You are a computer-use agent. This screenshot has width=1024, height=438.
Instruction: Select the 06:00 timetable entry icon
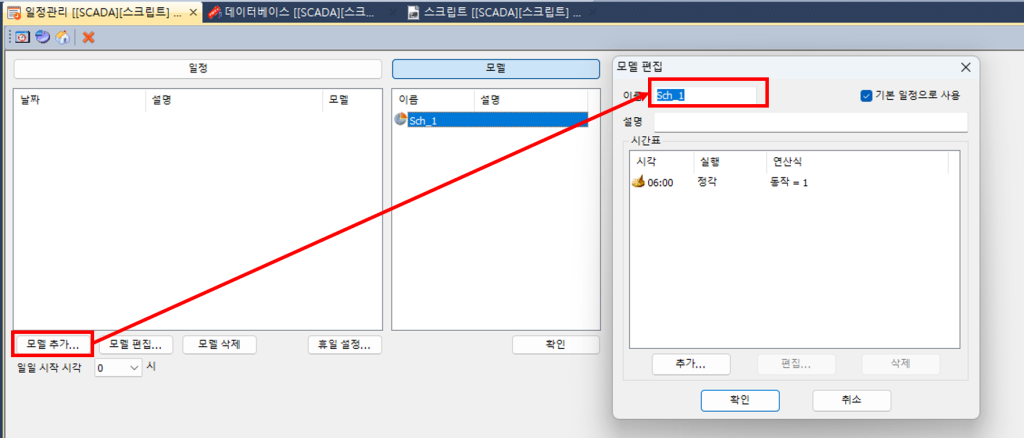tap(638, 183)
